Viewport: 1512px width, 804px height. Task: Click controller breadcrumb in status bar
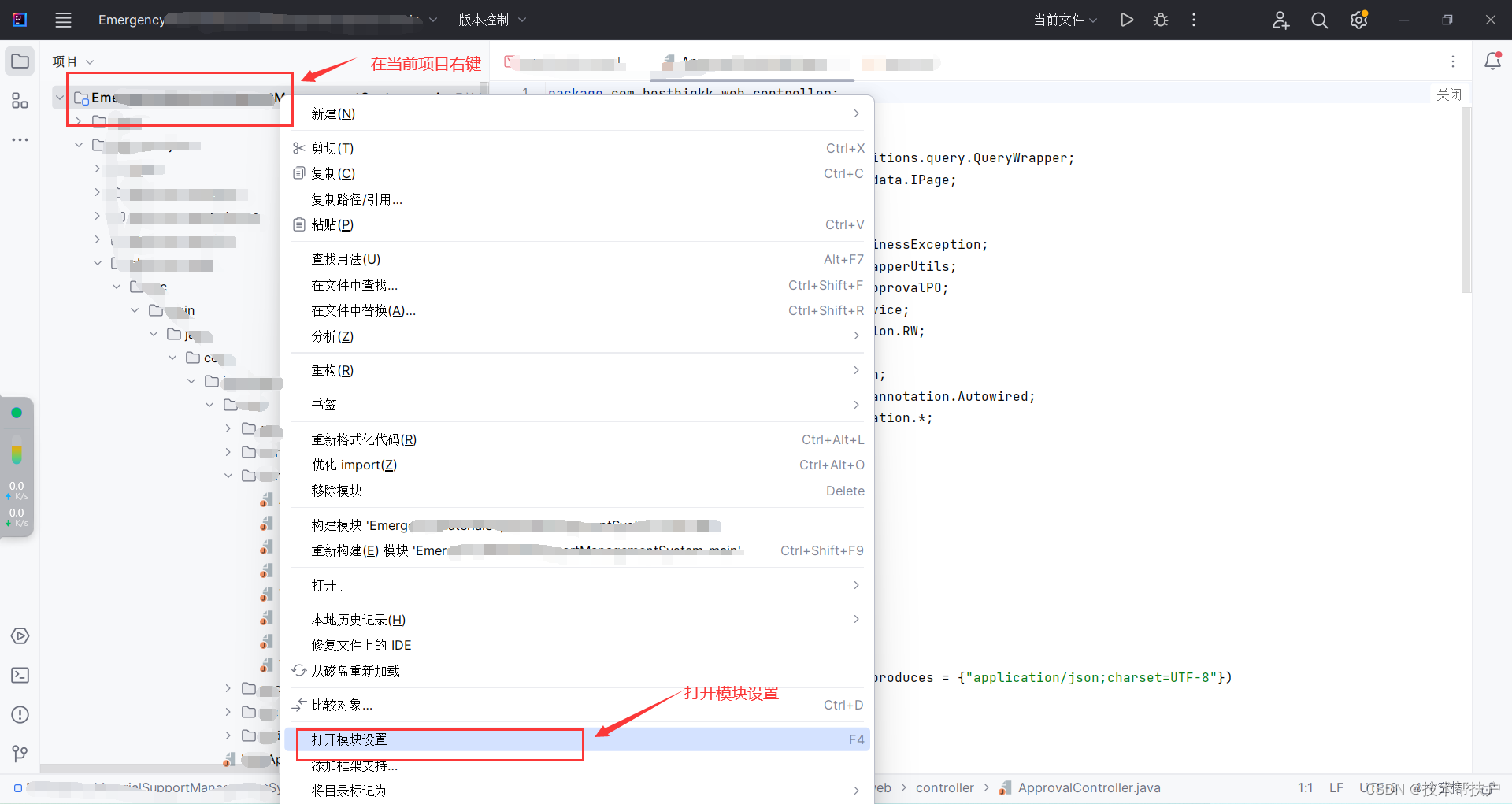[x=945, y=787]
